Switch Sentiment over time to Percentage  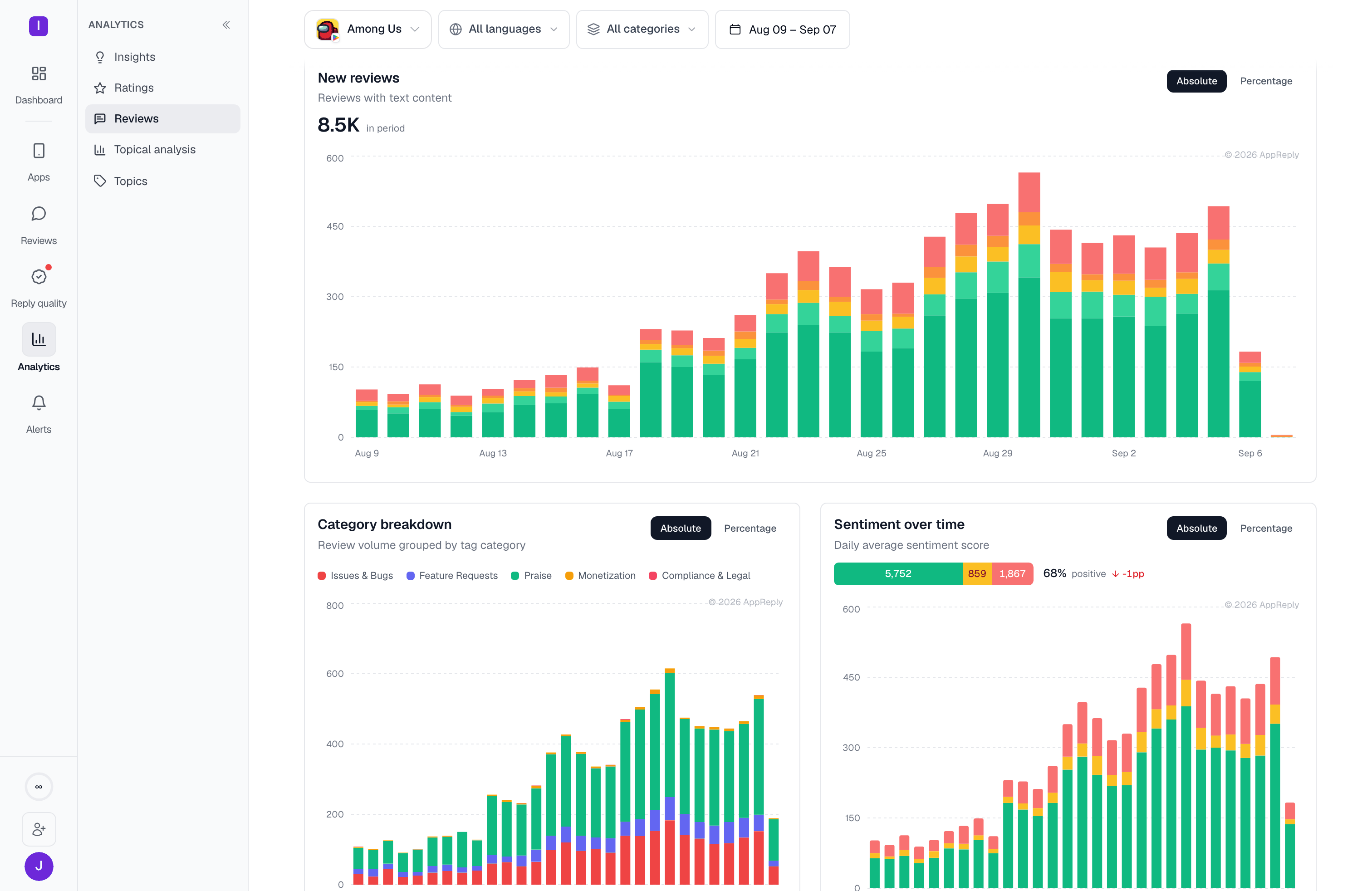[1266, 529]
